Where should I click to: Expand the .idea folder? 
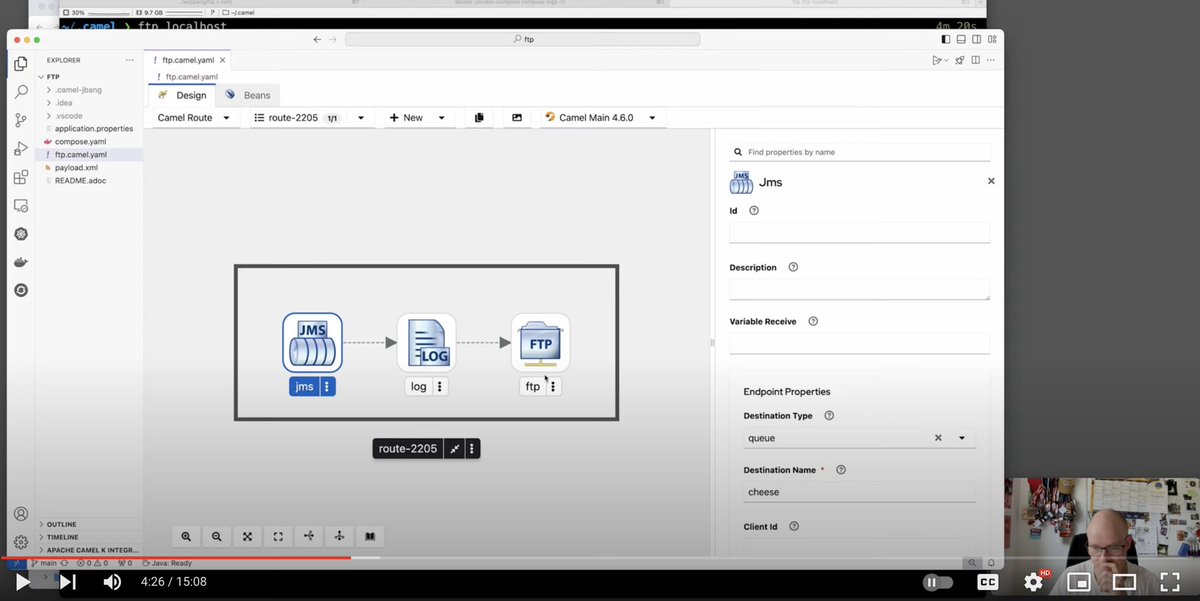[x=64, y=103]
